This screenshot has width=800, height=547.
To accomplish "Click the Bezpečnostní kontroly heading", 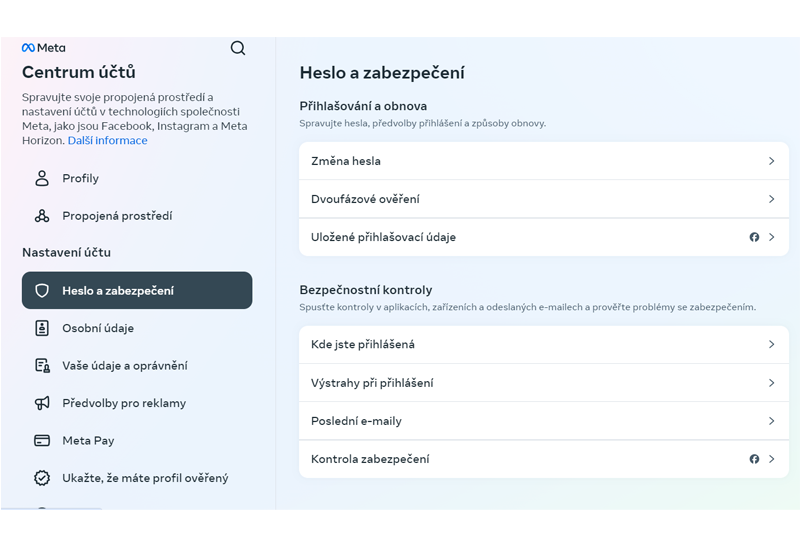I will (x=366, y=290).
